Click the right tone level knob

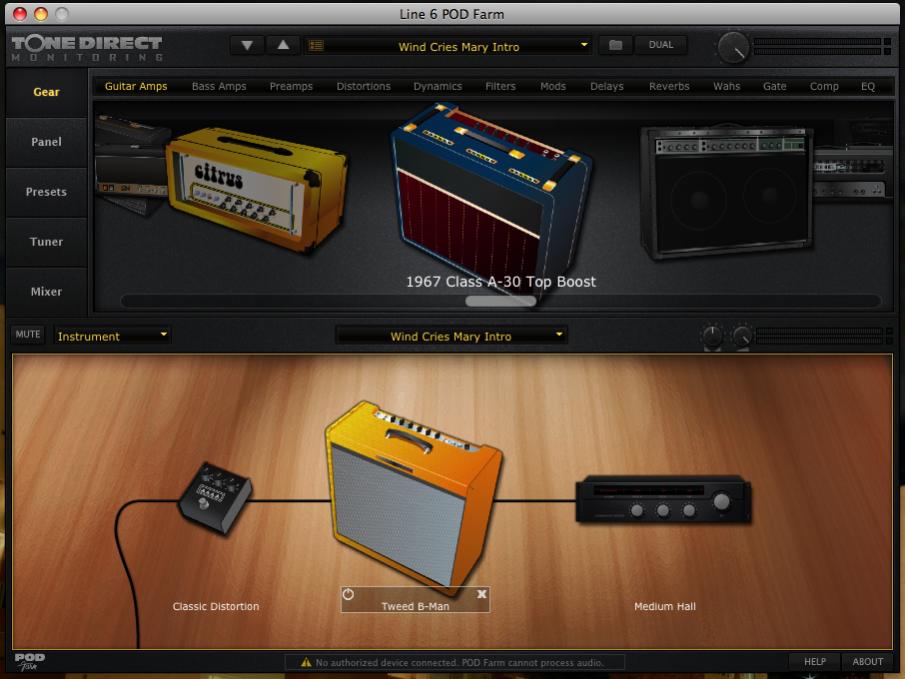(x=742, y=336)
